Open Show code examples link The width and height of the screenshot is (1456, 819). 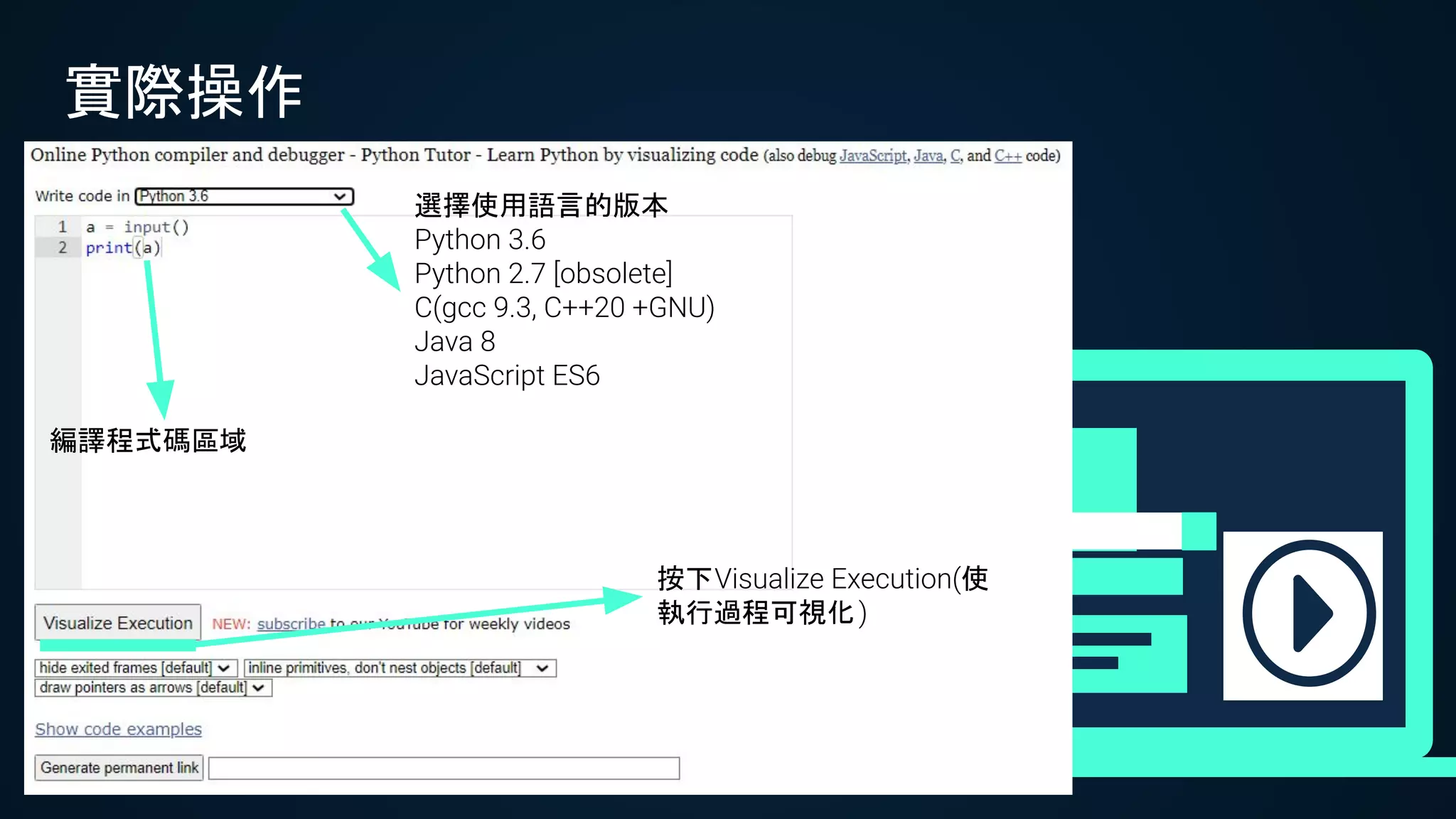118,729
